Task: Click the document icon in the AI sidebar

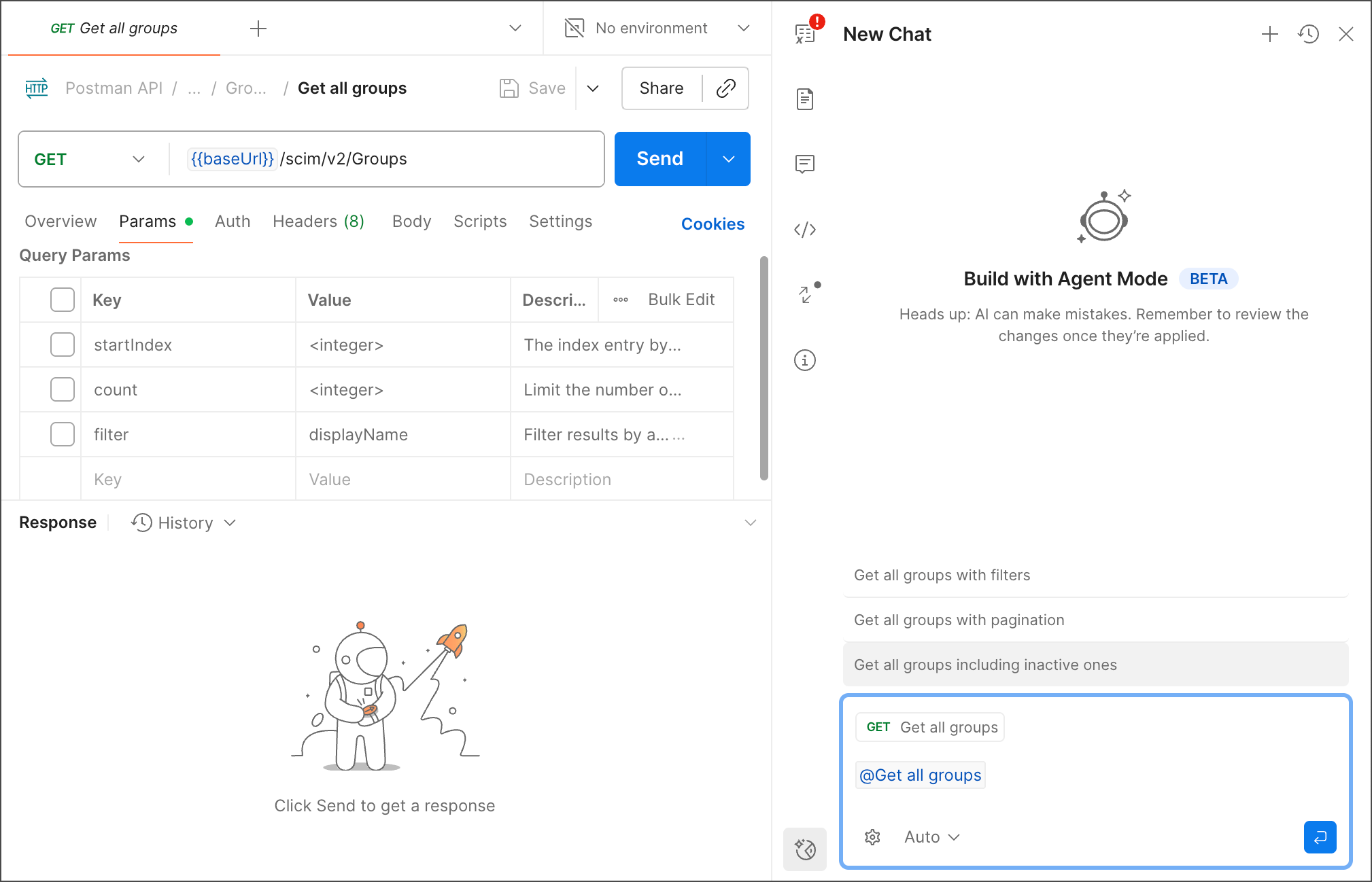Action: click(x=805, y=99)
